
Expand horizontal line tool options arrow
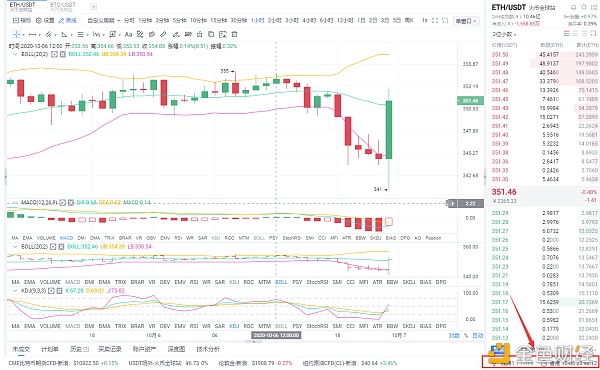click(39, 35)
